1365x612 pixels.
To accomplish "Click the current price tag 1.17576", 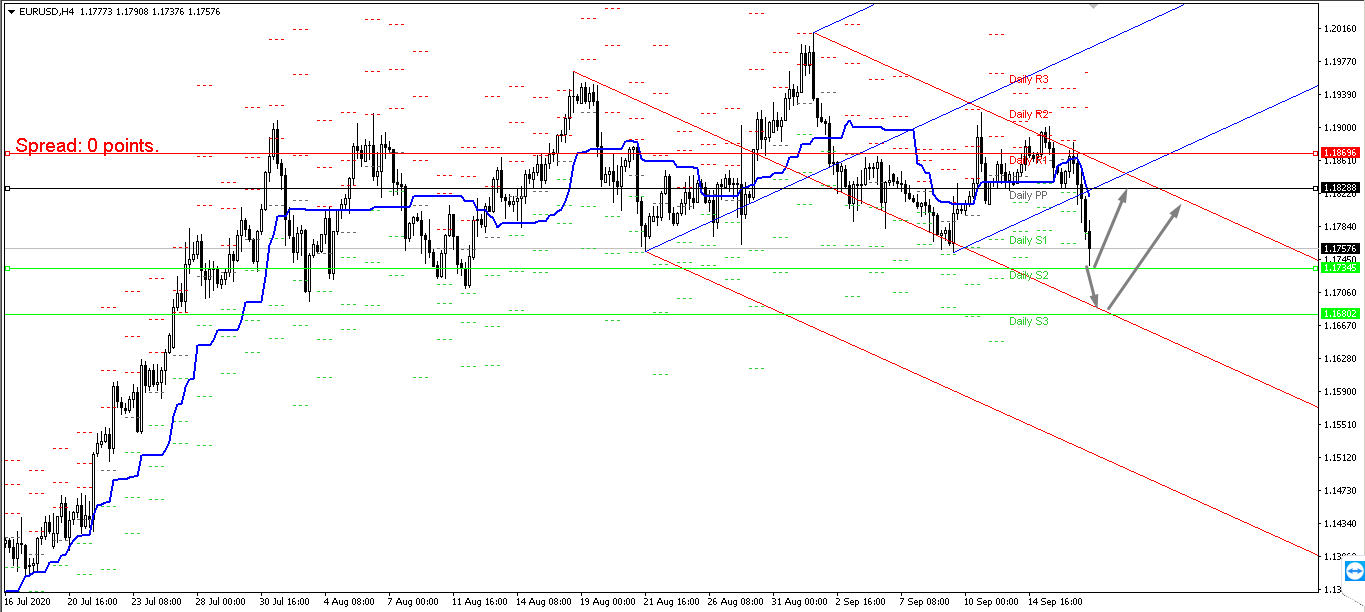I will (x=1339, y=248).
